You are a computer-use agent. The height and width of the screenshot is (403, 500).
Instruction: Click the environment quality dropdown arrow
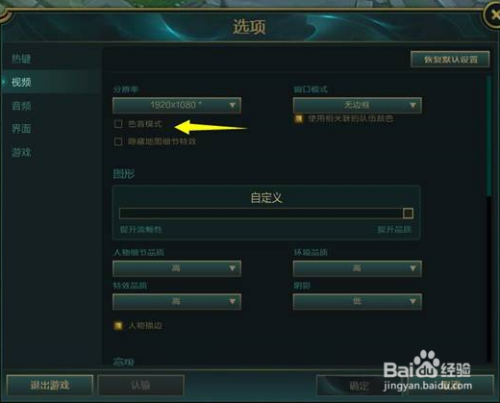[x=413, y=268]
